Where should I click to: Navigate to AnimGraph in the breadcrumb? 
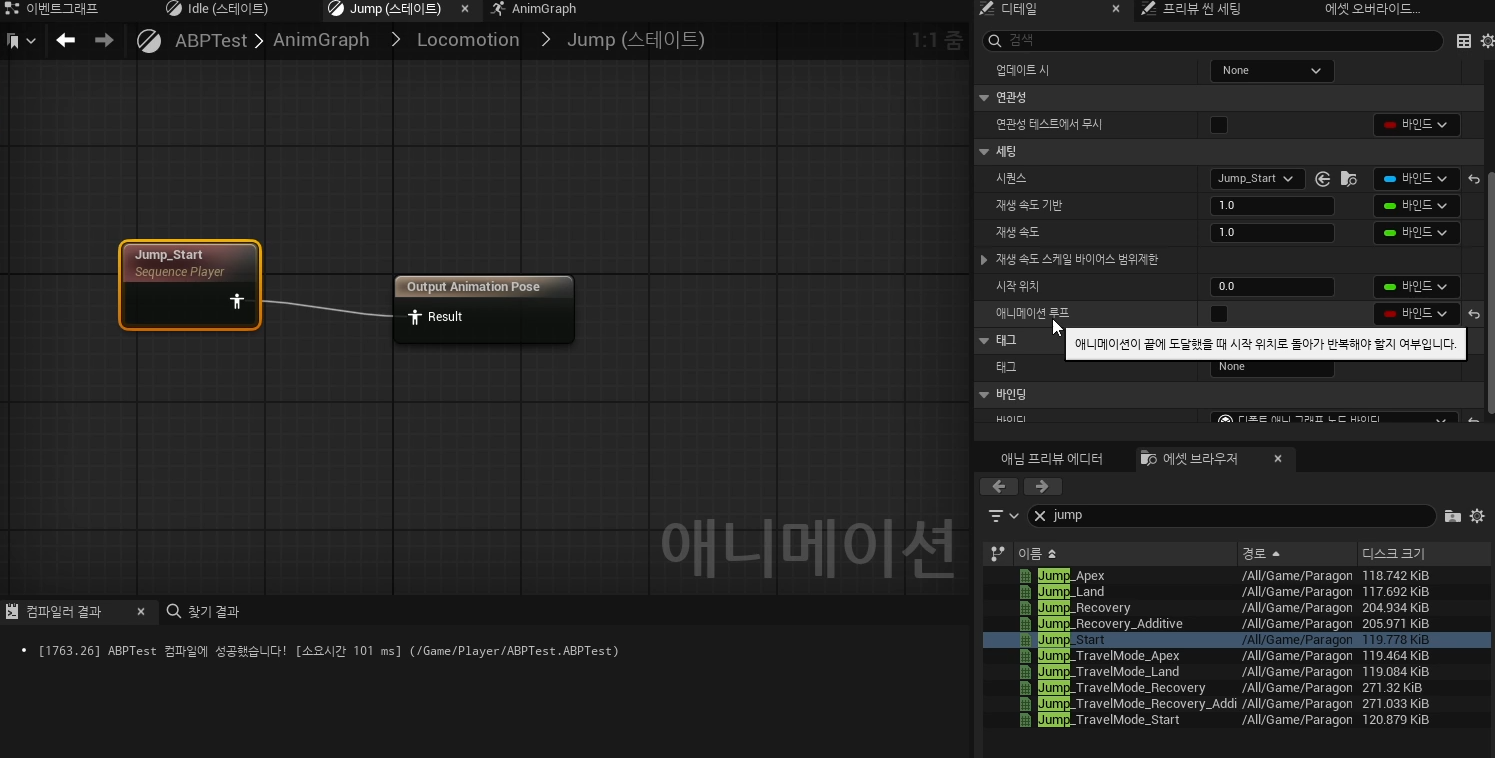[321, 40]
